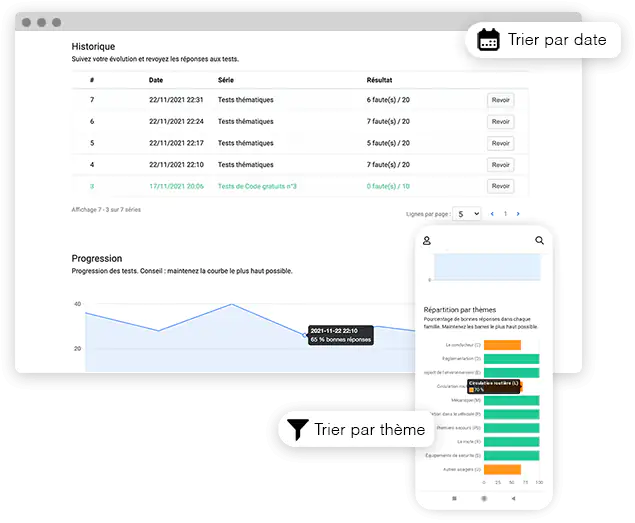Image resolution: width=635 pixels, height=523 pixels.
Task: Click the chart tooltip 65 % bonnes réponses
Action: coord(341,335)
